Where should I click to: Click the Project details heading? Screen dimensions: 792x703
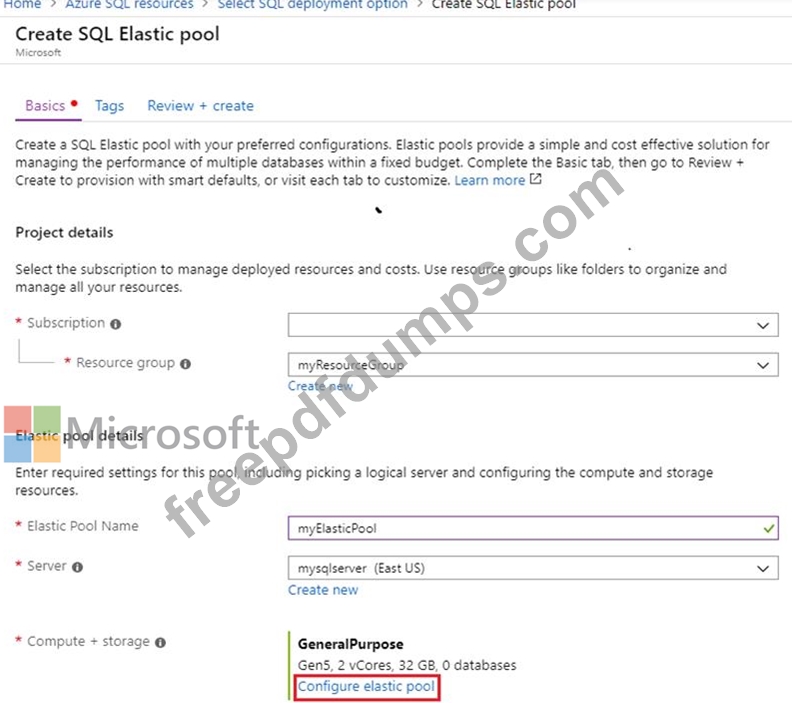point(64,233)
